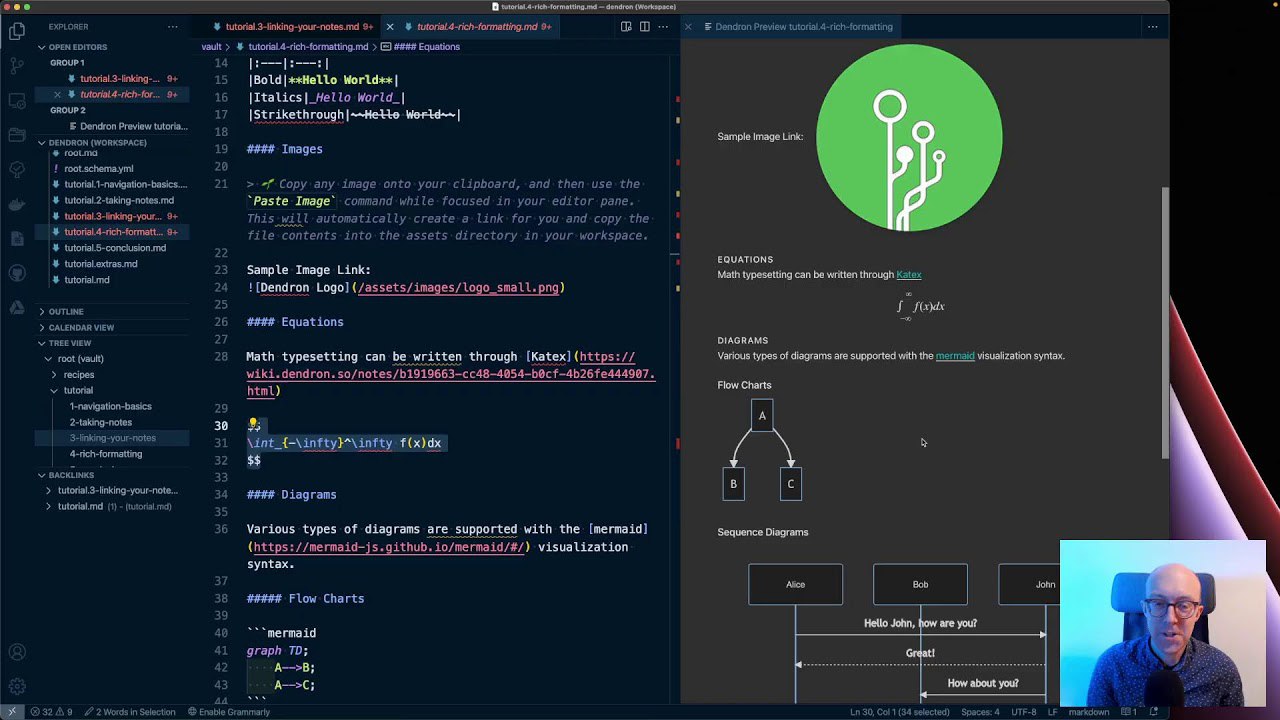Open the mermaid link in the preview
Screen dimensions: 1280x720
(954, 356)
